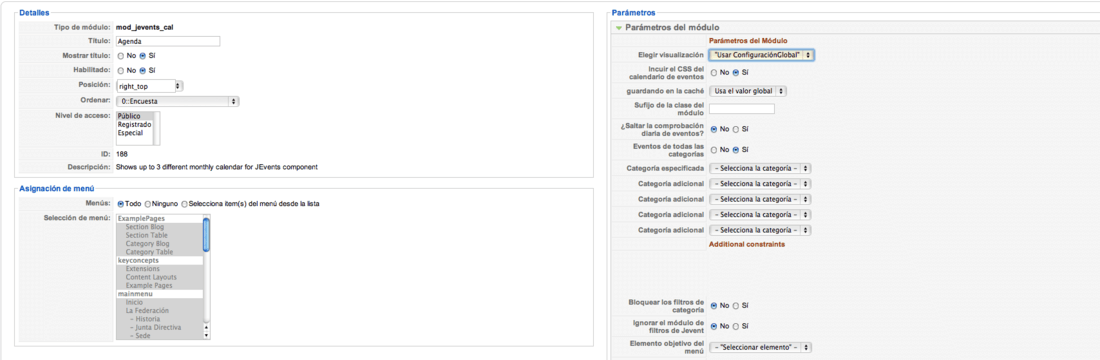Select Registrado in Nivel de acceso list
The height and width of the screenshot is (360, 1100).
pos(134,124)
